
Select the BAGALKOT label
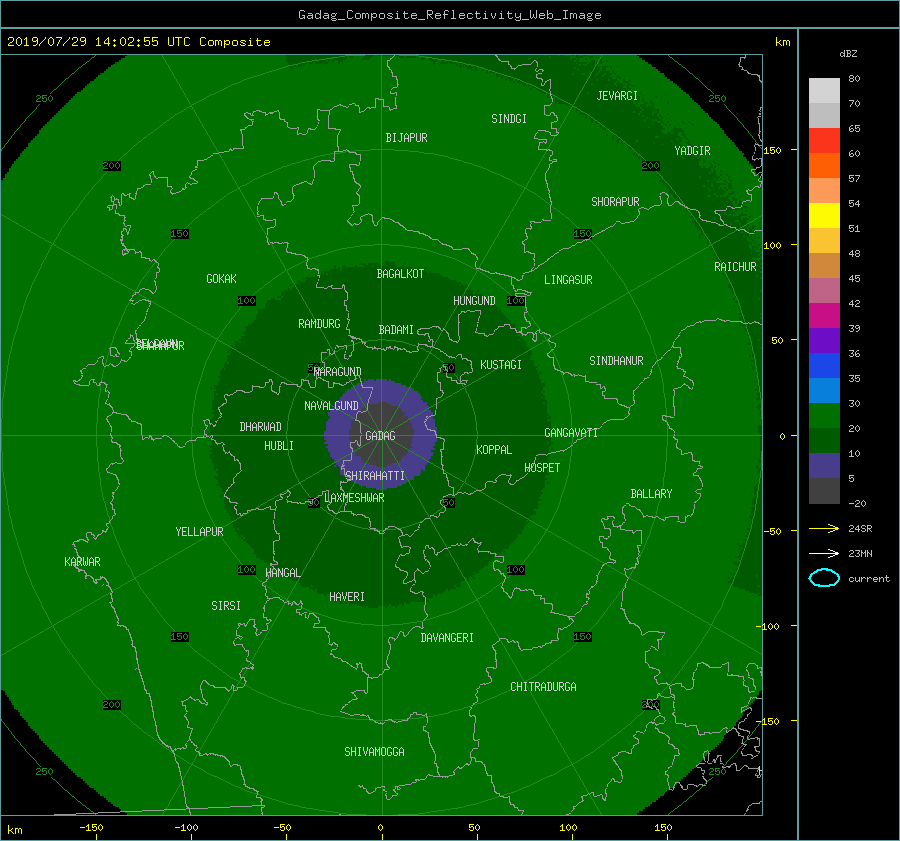(400, 274)
